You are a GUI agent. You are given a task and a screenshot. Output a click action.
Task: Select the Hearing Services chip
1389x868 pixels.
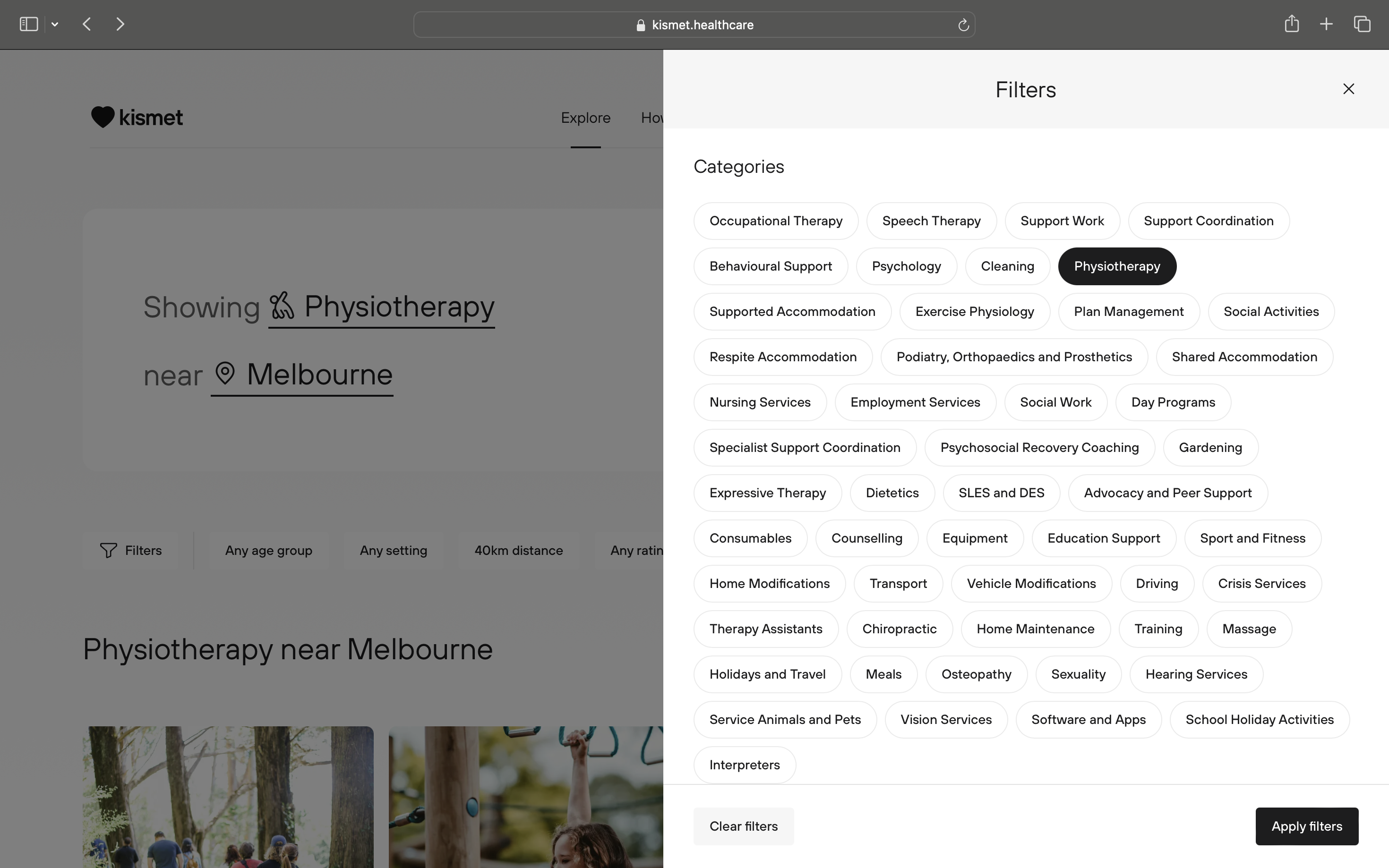tap(1197, 674)
